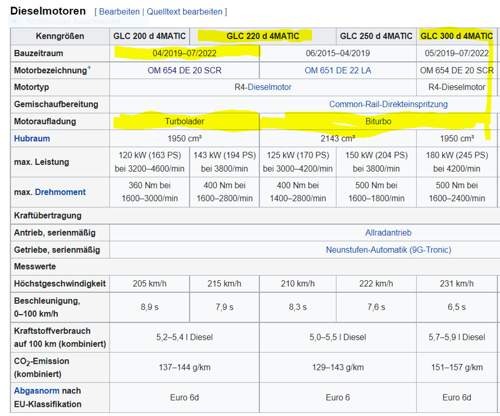The width and height of the screenshot is (500, 416).
Task: Open the Drehmoment link
Action: click(60, 192)
